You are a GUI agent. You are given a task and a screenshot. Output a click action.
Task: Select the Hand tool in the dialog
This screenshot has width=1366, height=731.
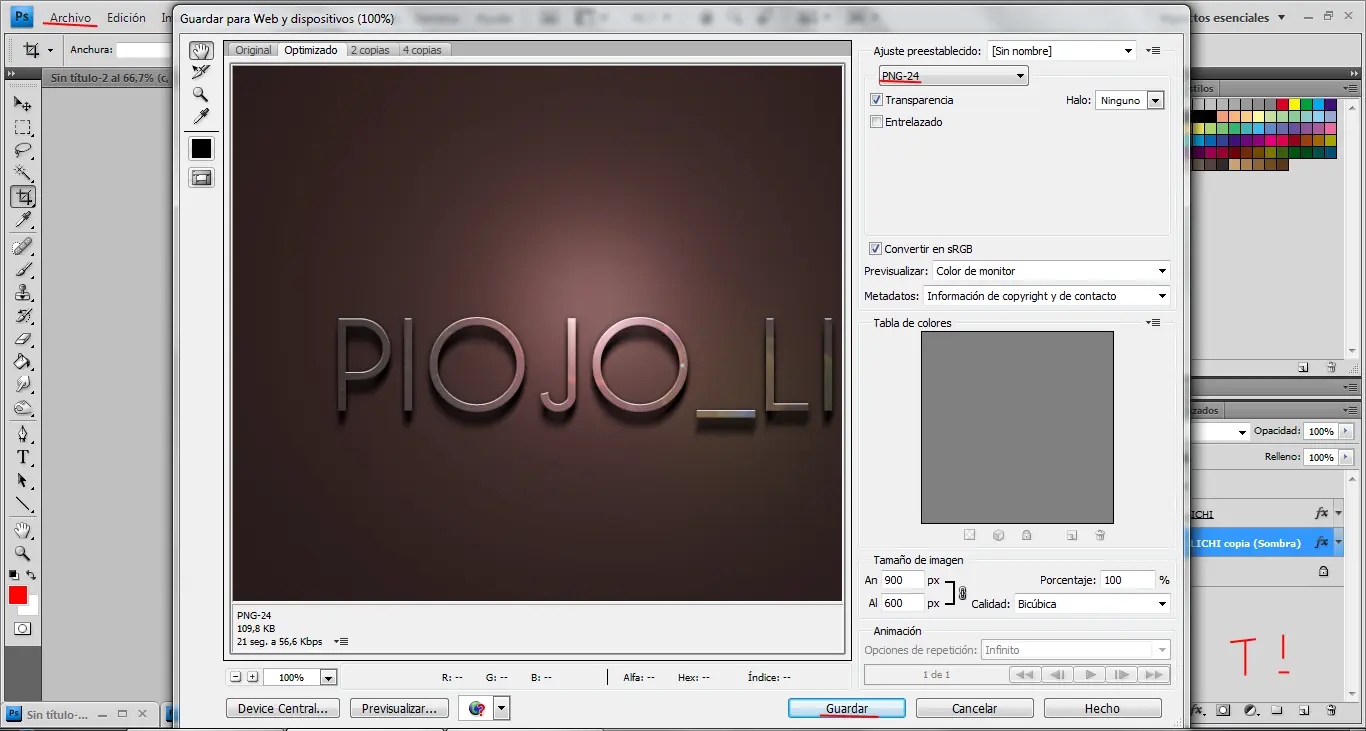[x=201, y=51]
